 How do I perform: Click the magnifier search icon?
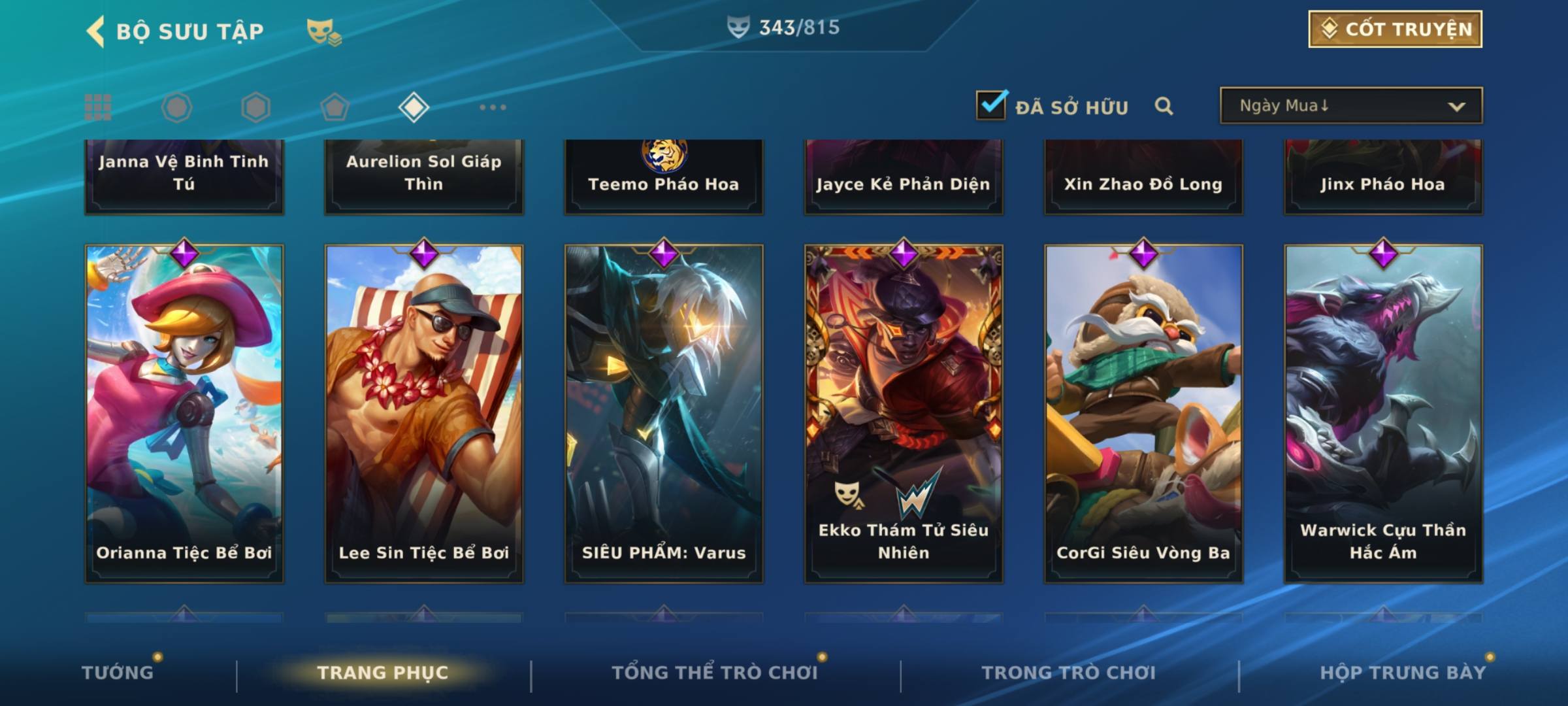point(1164,106)
